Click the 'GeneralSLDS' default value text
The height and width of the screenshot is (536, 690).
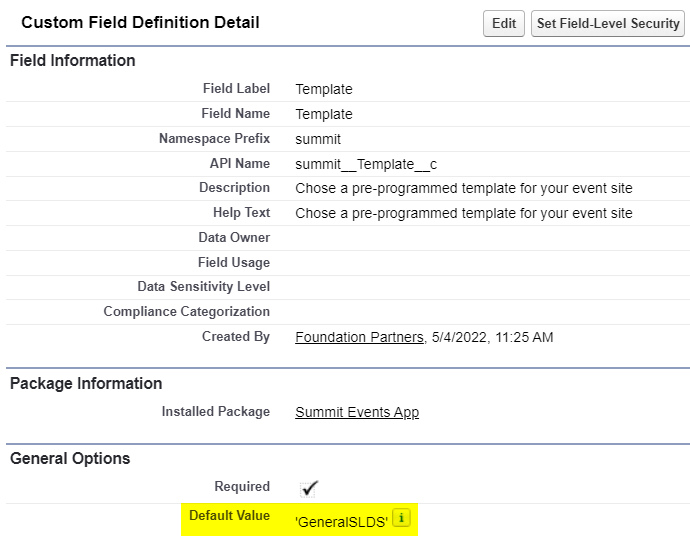click(x=341, y=522)
